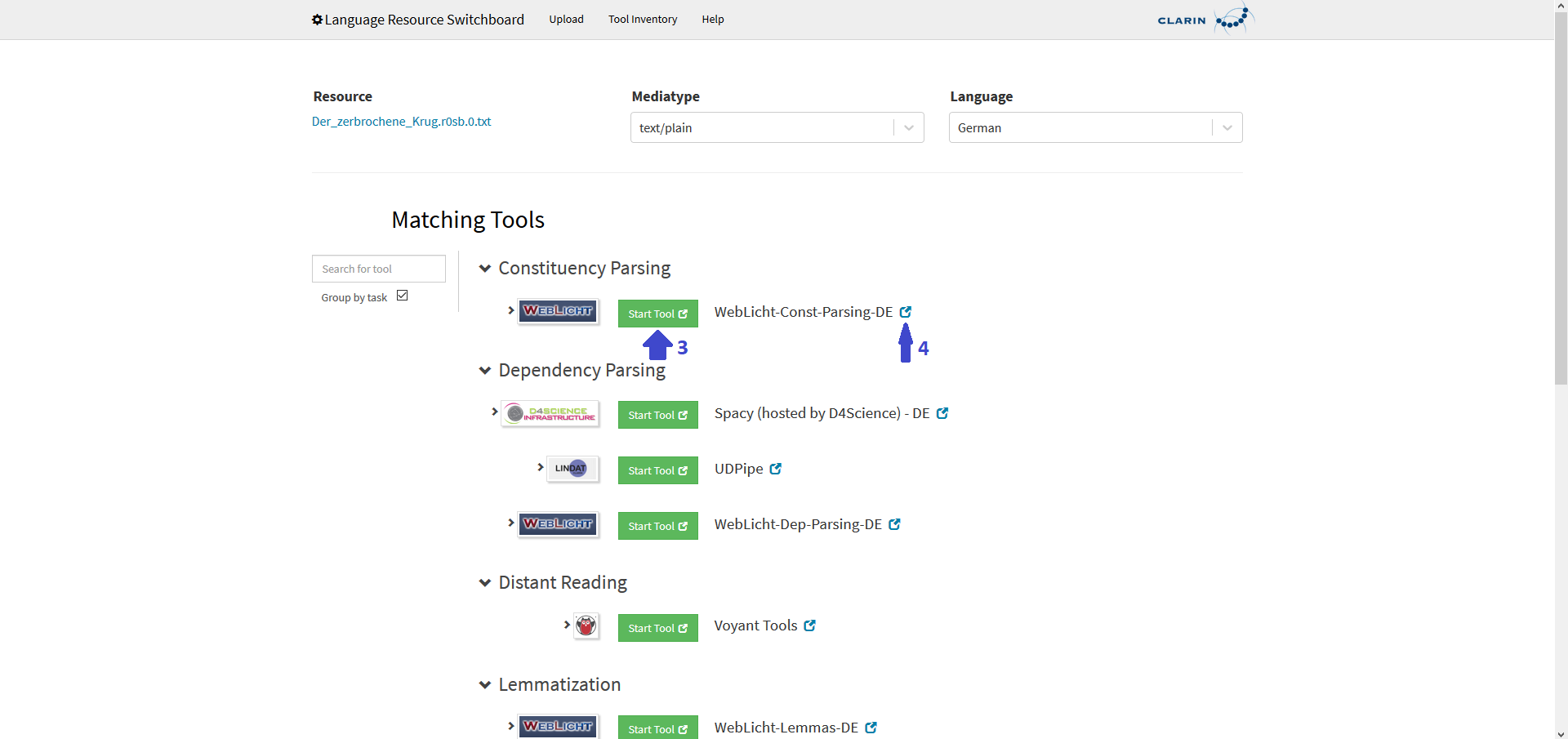Screen dimensions: 1568x739
Task: Expand details for the UDPipe tool
Action: pyautogui.click(x=540, y=467)
